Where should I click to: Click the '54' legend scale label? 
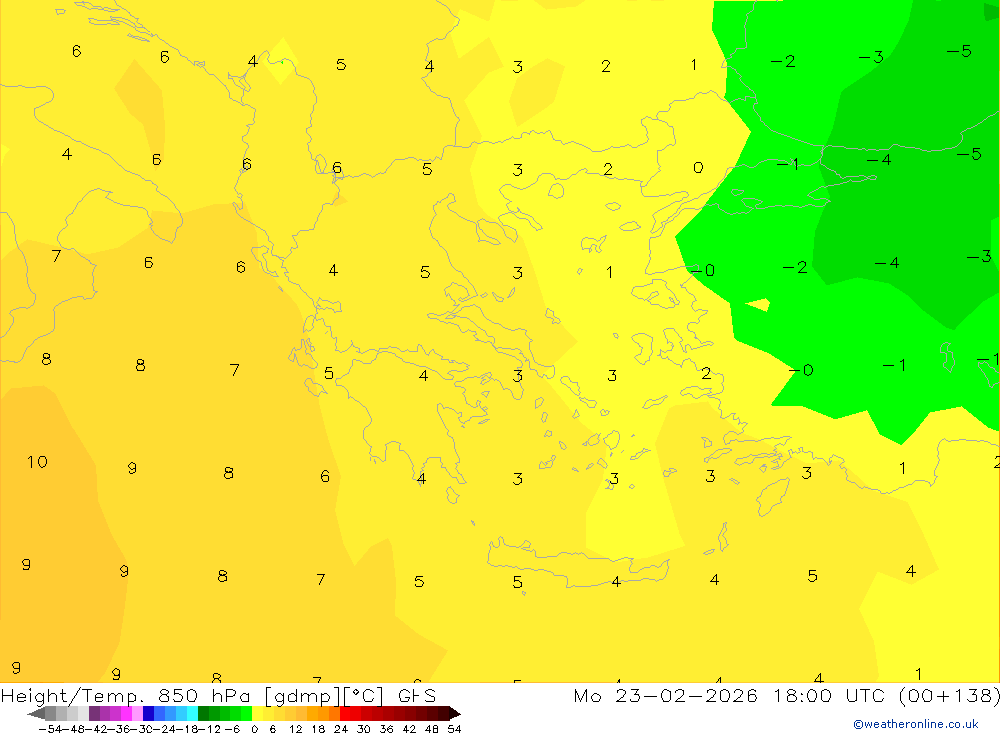(x=454, y=729)
